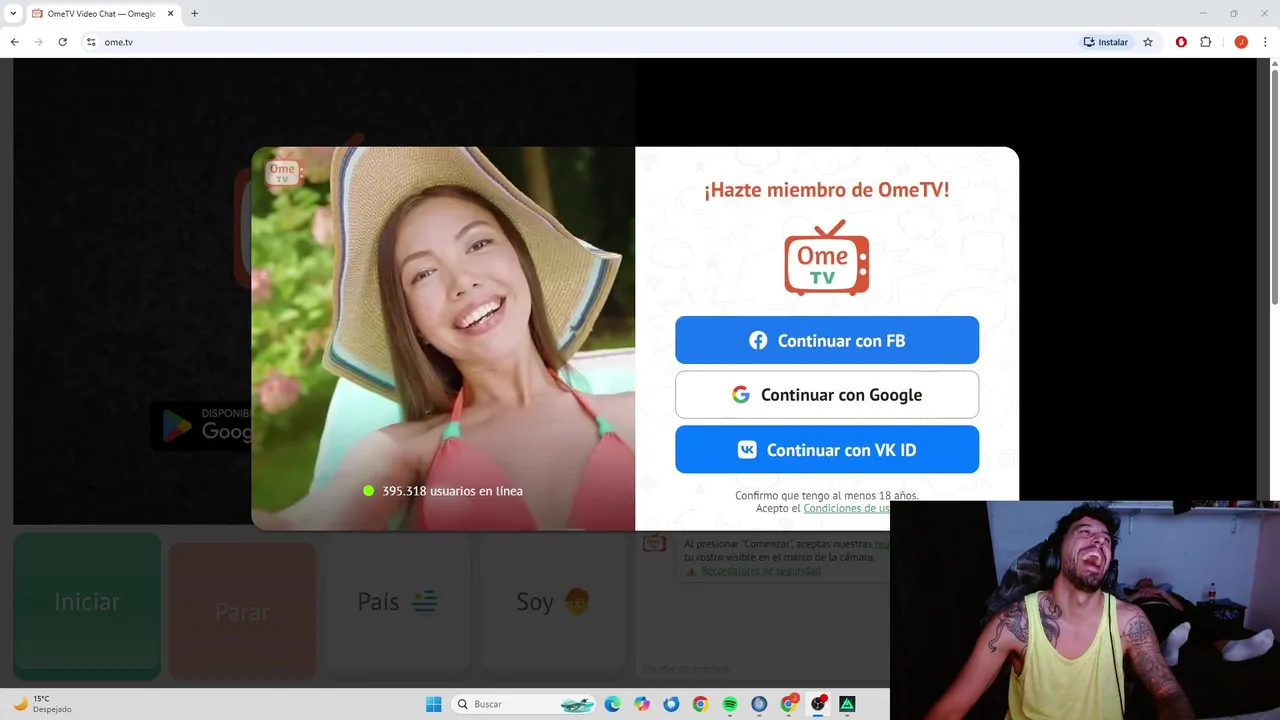The height and width of the screenshot is (720, 1280).
Task: Choose Continuar con Google sign-in
Action: click(827, 395)
